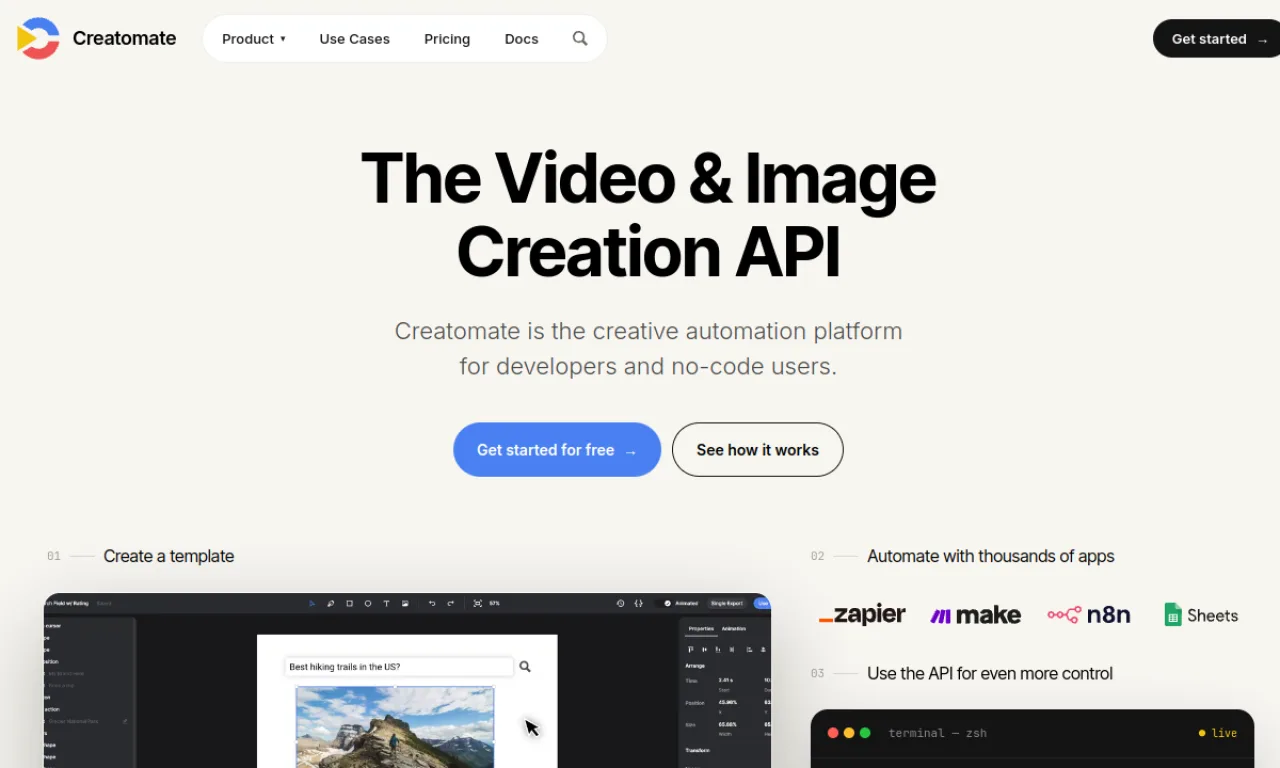Click the green dot in the terminal window
Image resolution: width=1280 pixels, height=768 pixels.
point(865,733)
